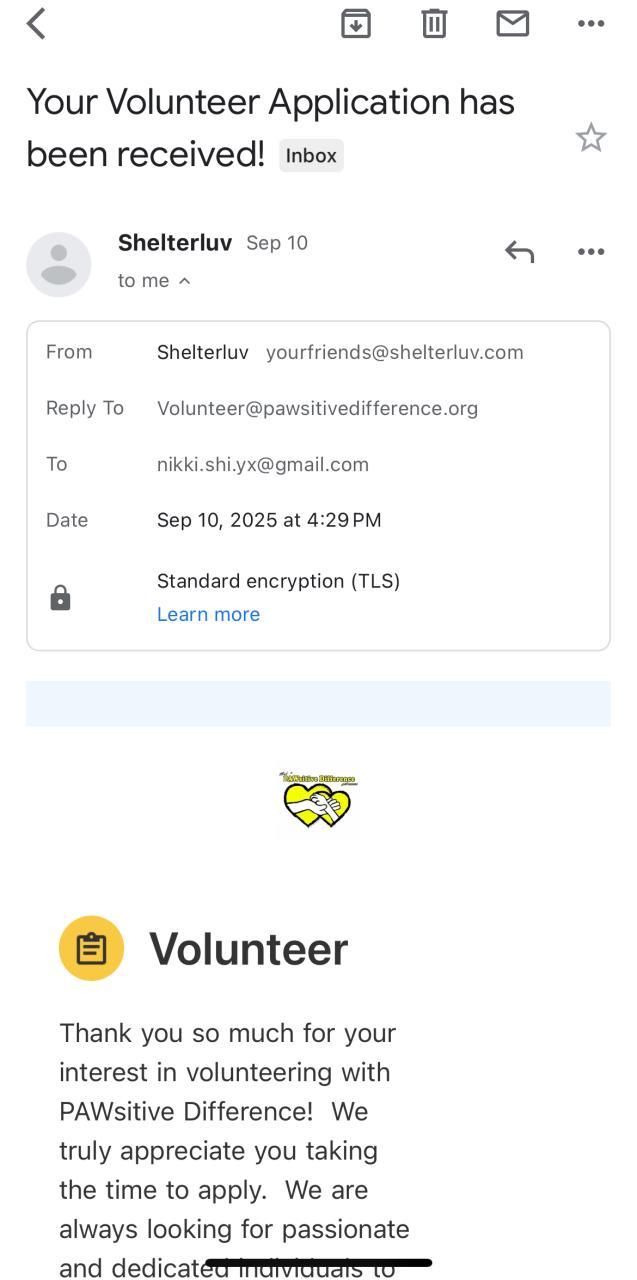Open the Inbox label
The width and height of the screenshot is (637, 1280).
tap(311, 156)
